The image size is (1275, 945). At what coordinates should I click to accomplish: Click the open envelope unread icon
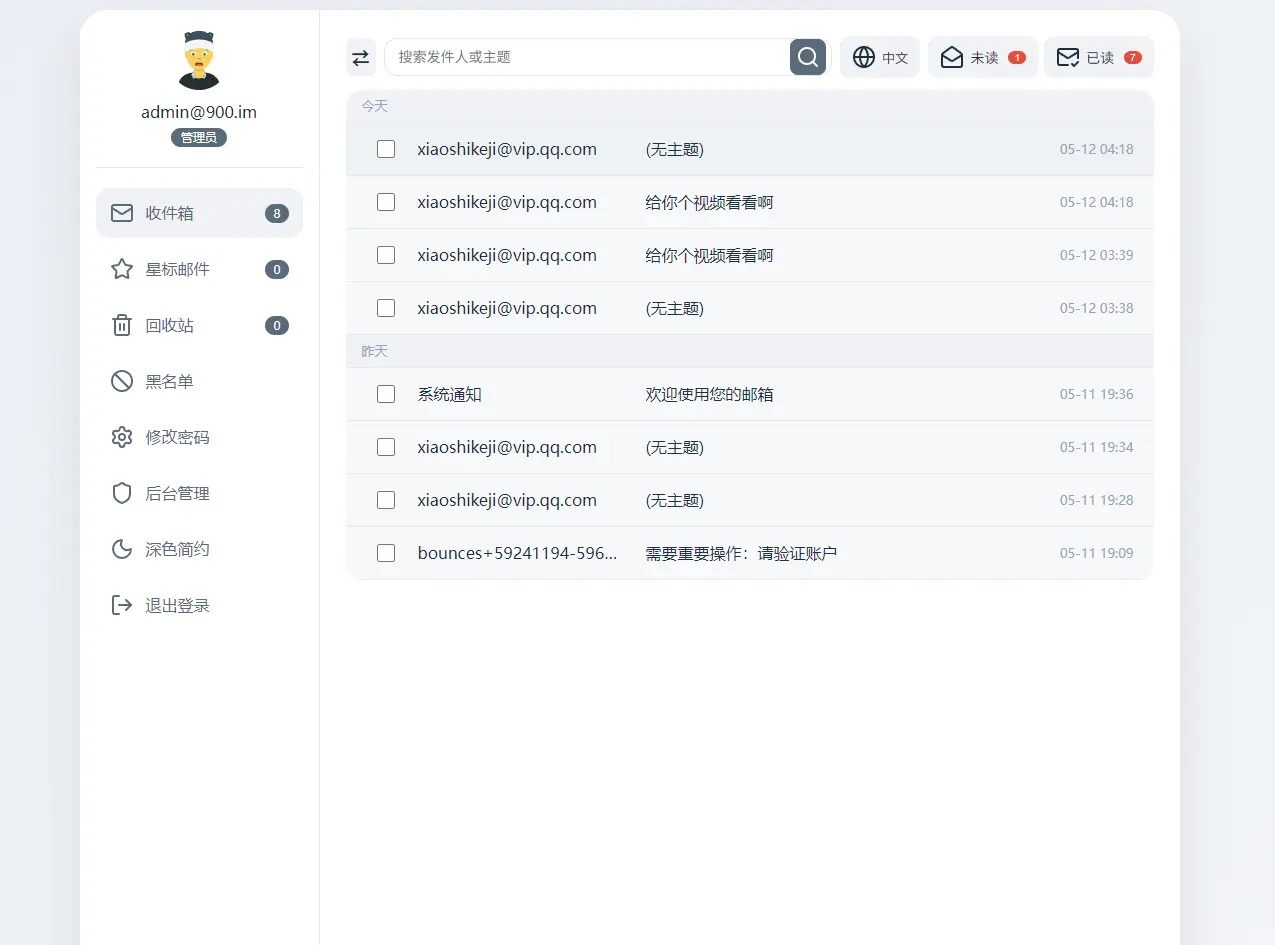pyautogui.click(x=952, y=57)
